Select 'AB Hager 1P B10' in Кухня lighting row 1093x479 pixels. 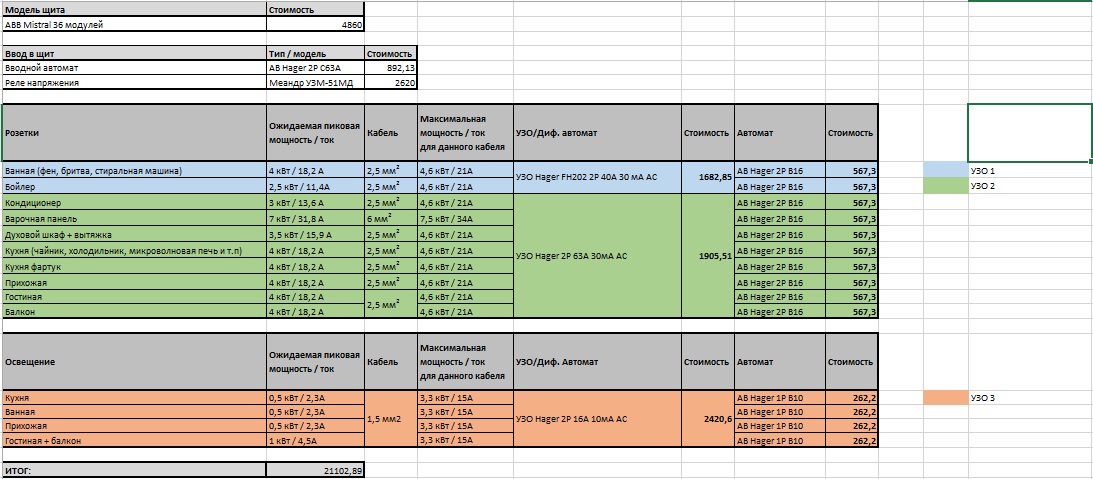pyautogui.click(x=780, y=398)
